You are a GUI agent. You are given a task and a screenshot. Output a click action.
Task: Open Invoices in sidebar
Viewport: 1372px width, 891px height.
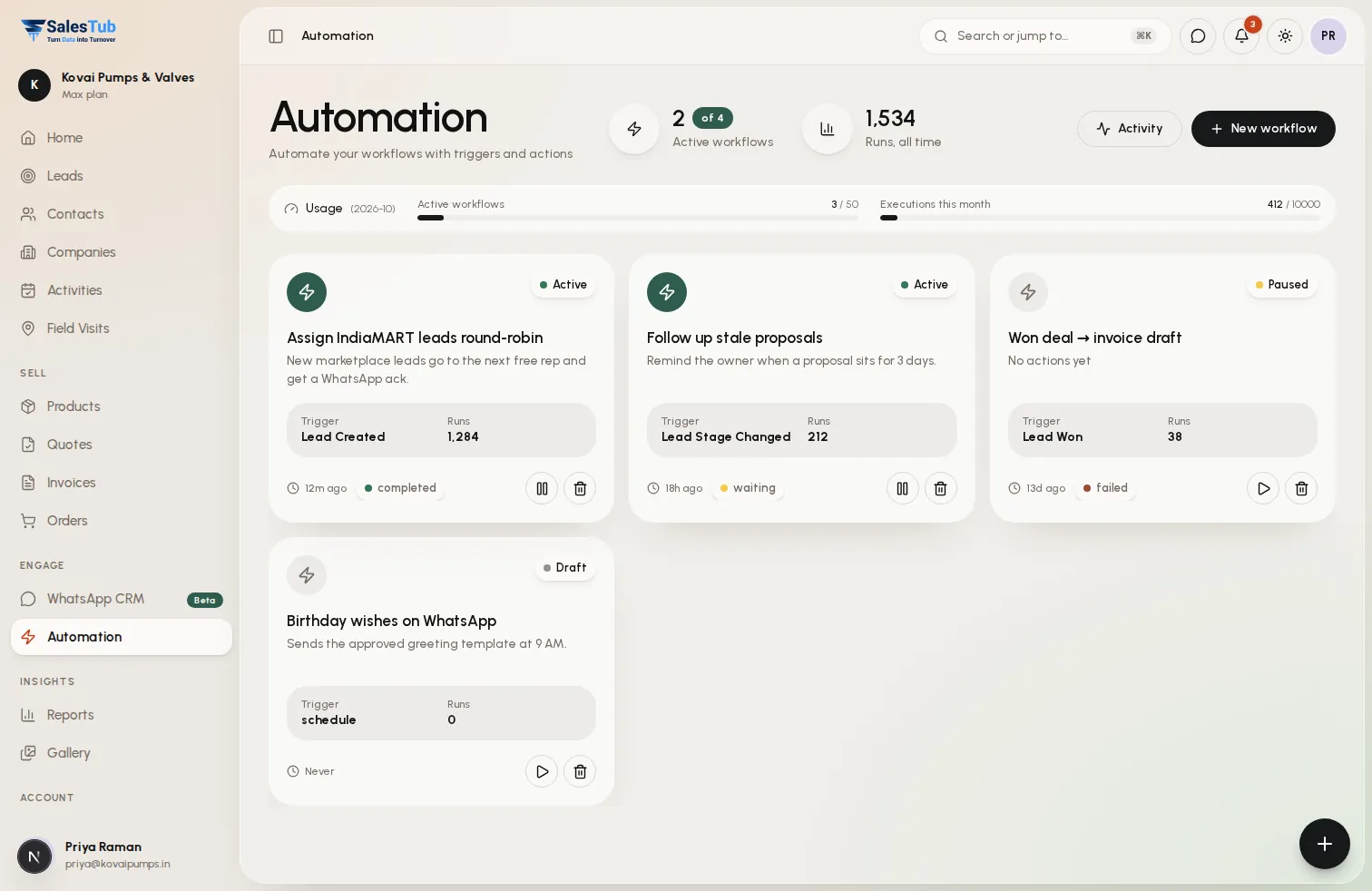(122, 483)
